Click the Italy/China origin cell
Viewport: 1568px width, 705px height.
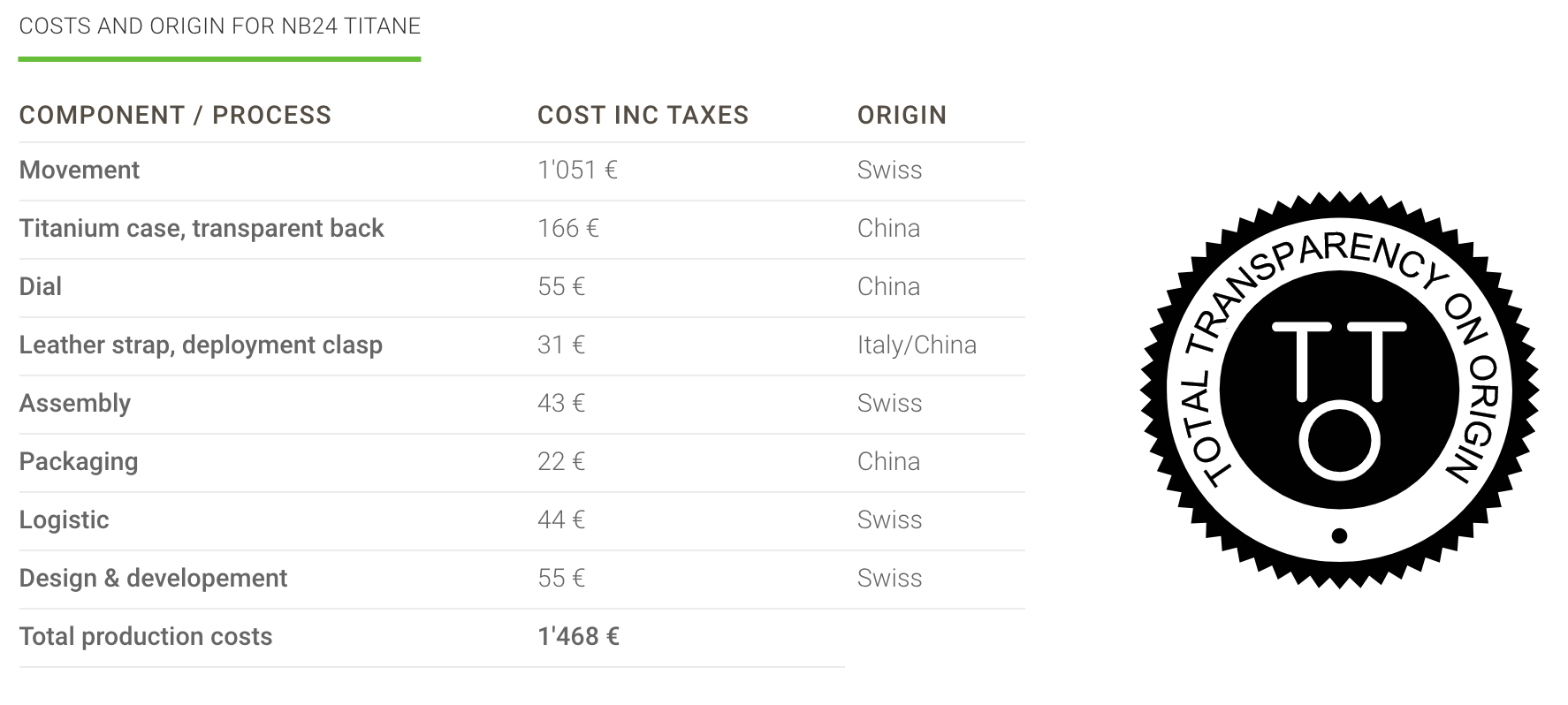click(x=917, y=345)
